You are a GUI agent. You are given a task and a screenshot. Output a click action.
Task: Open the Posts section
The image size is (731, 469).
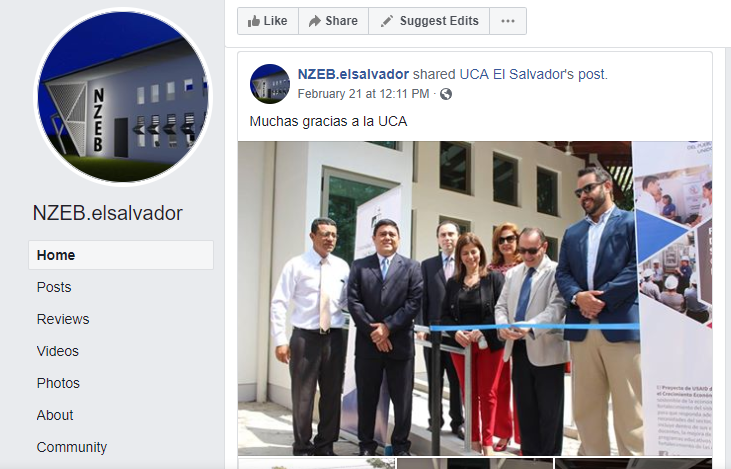tap(54, 287)
